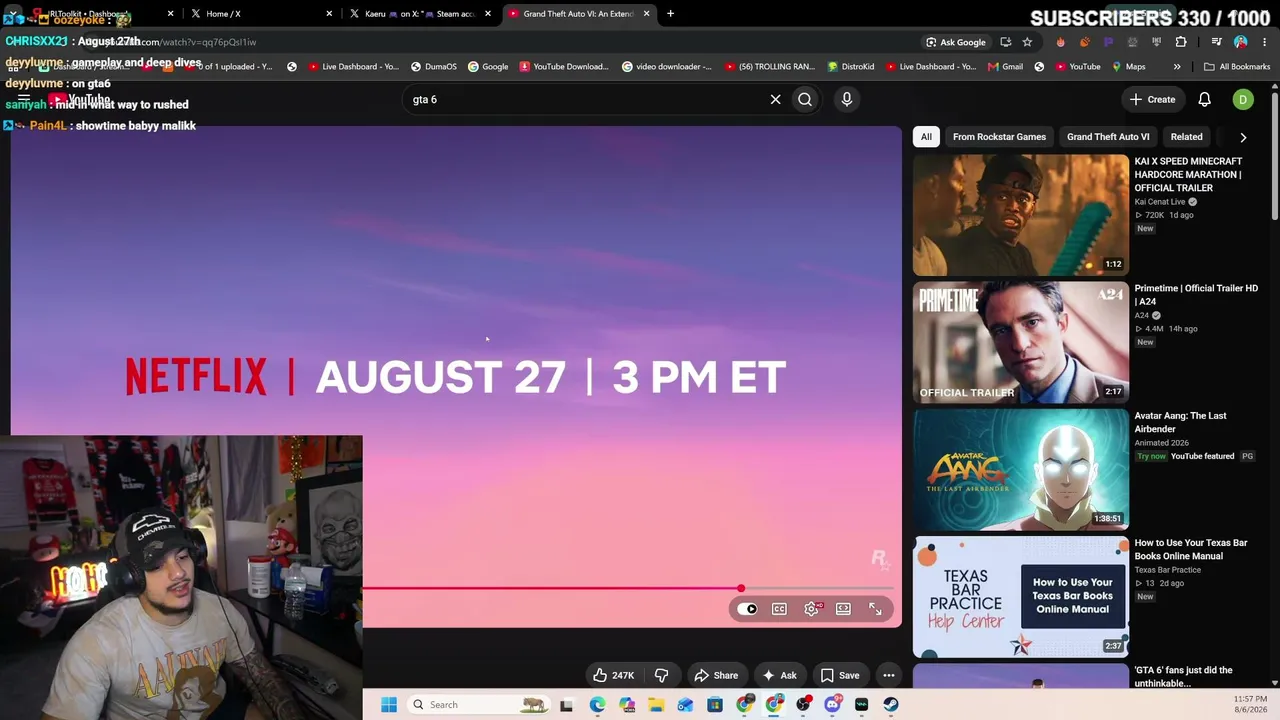Seek using the video progress bar handle
The image size is (1280, 720).
tap(741, 588)
